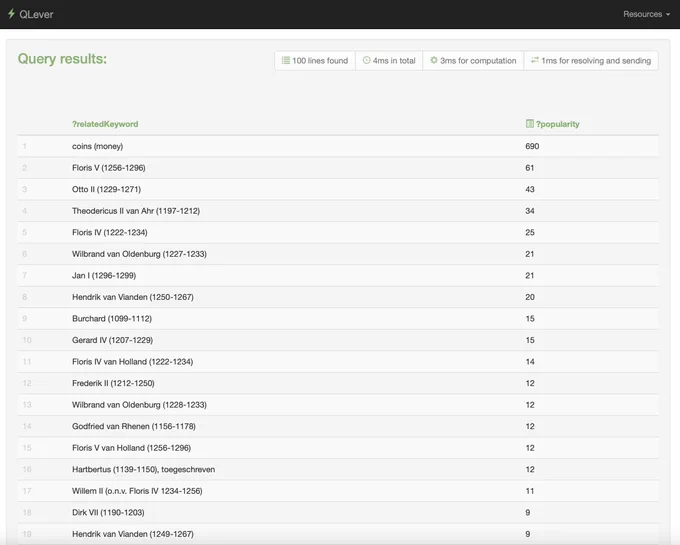Select 'Godfried van Rhenen (1156-1178)' cell
The height and width of the screenshot is (545, 680).
point(134,426)
